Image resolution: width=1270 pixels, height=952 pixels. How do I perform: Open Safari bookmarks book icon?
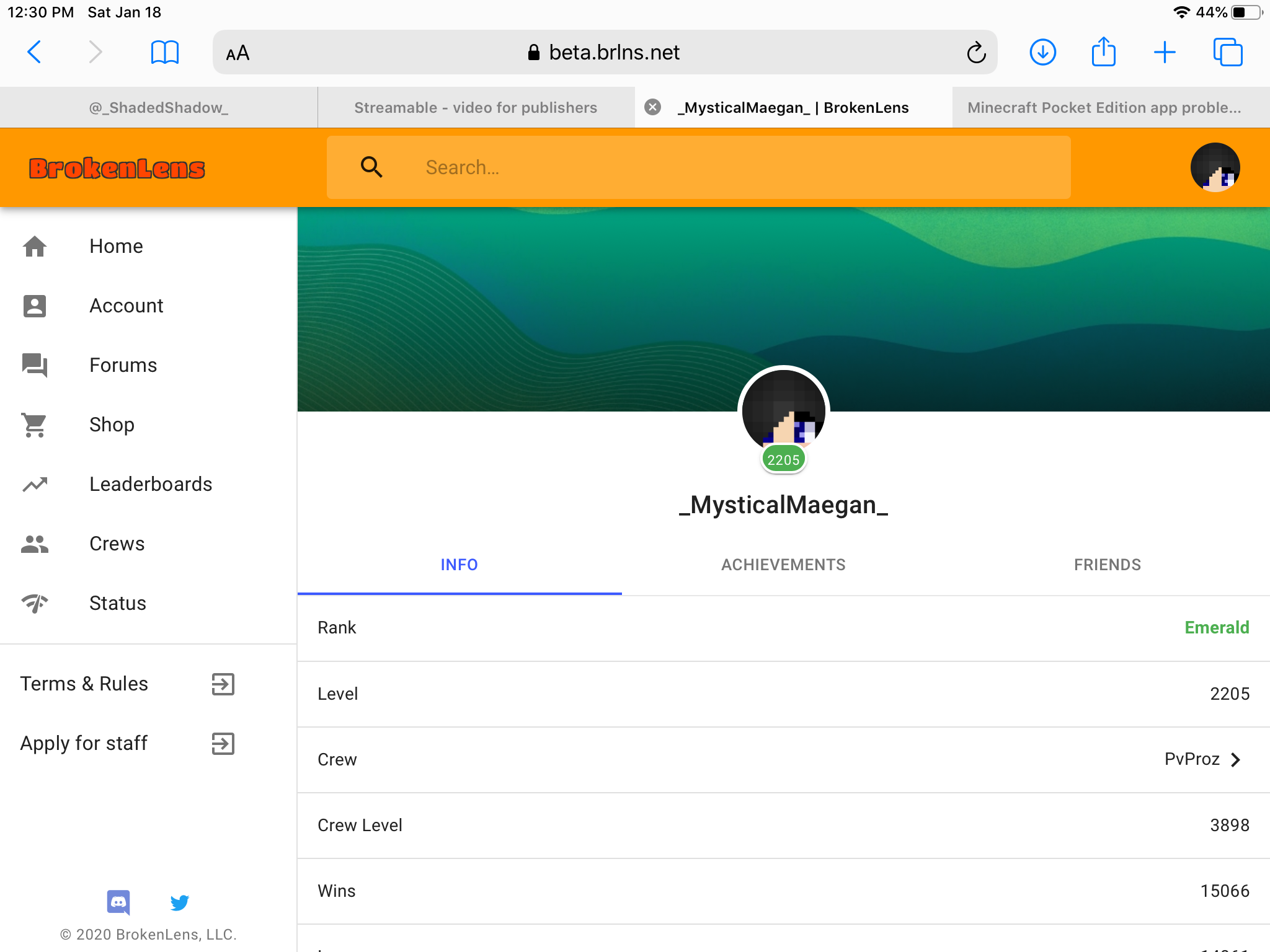165,52
